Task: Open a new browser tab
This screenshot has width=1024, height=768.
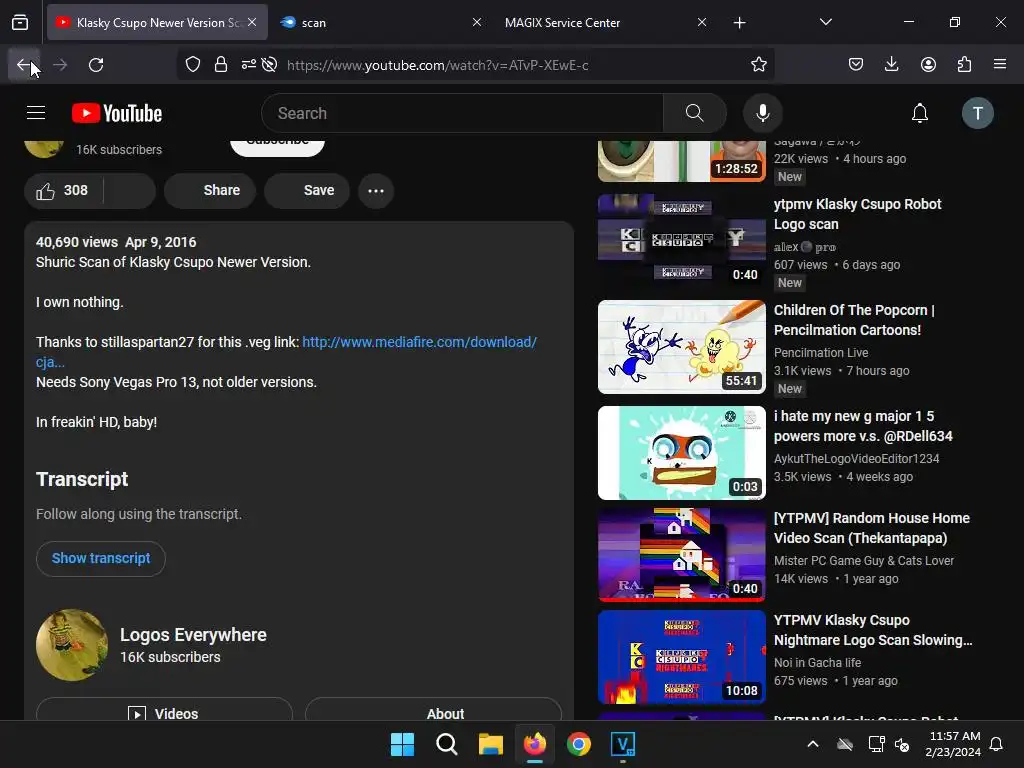Action: coord(739,23)
